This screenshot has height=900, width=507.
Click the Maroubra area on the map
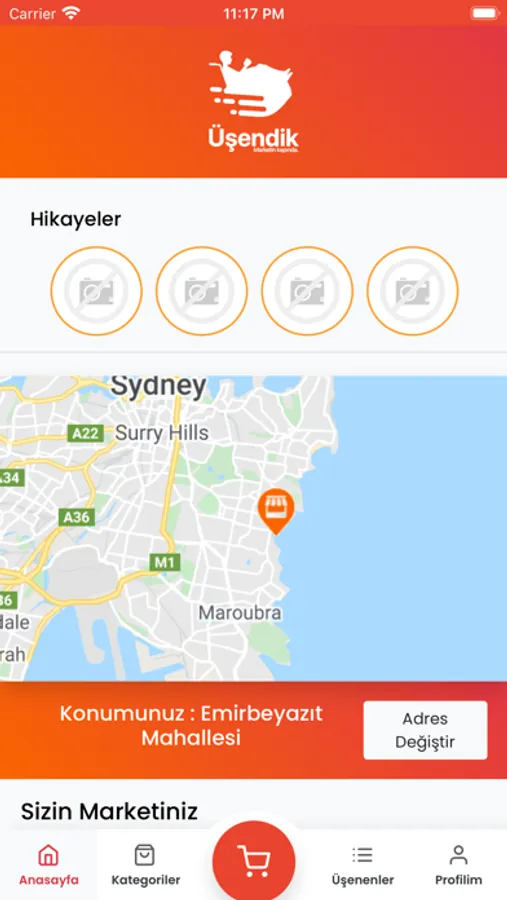(x=240, y=613)
